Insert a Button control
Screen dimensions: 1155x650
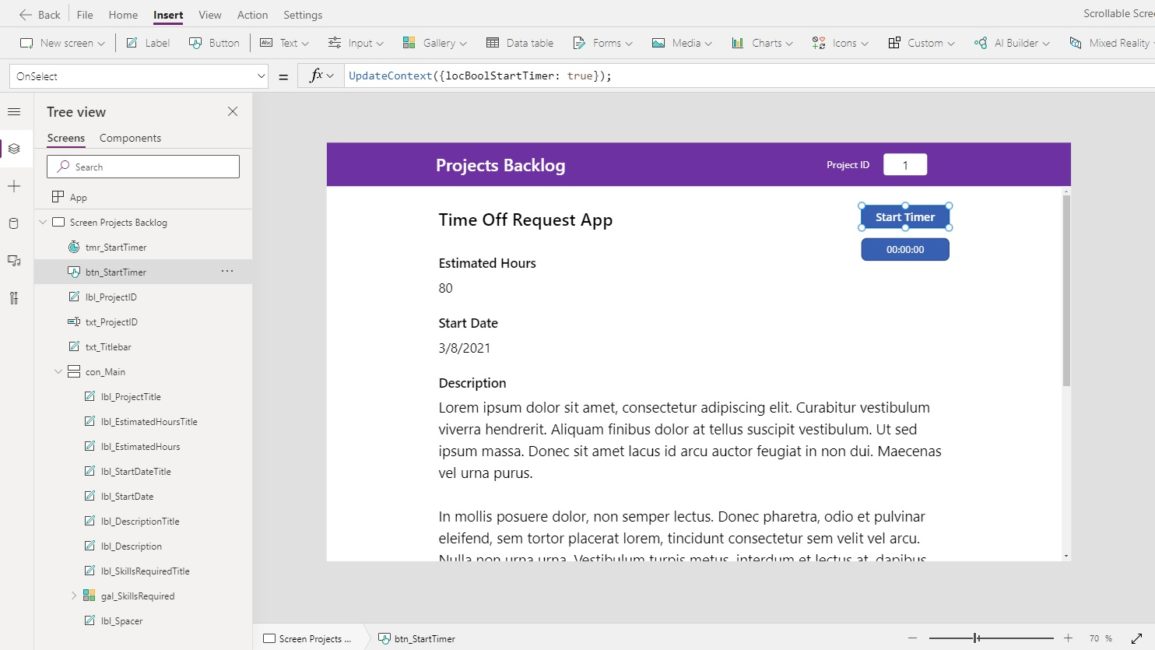tap(213, 43)
